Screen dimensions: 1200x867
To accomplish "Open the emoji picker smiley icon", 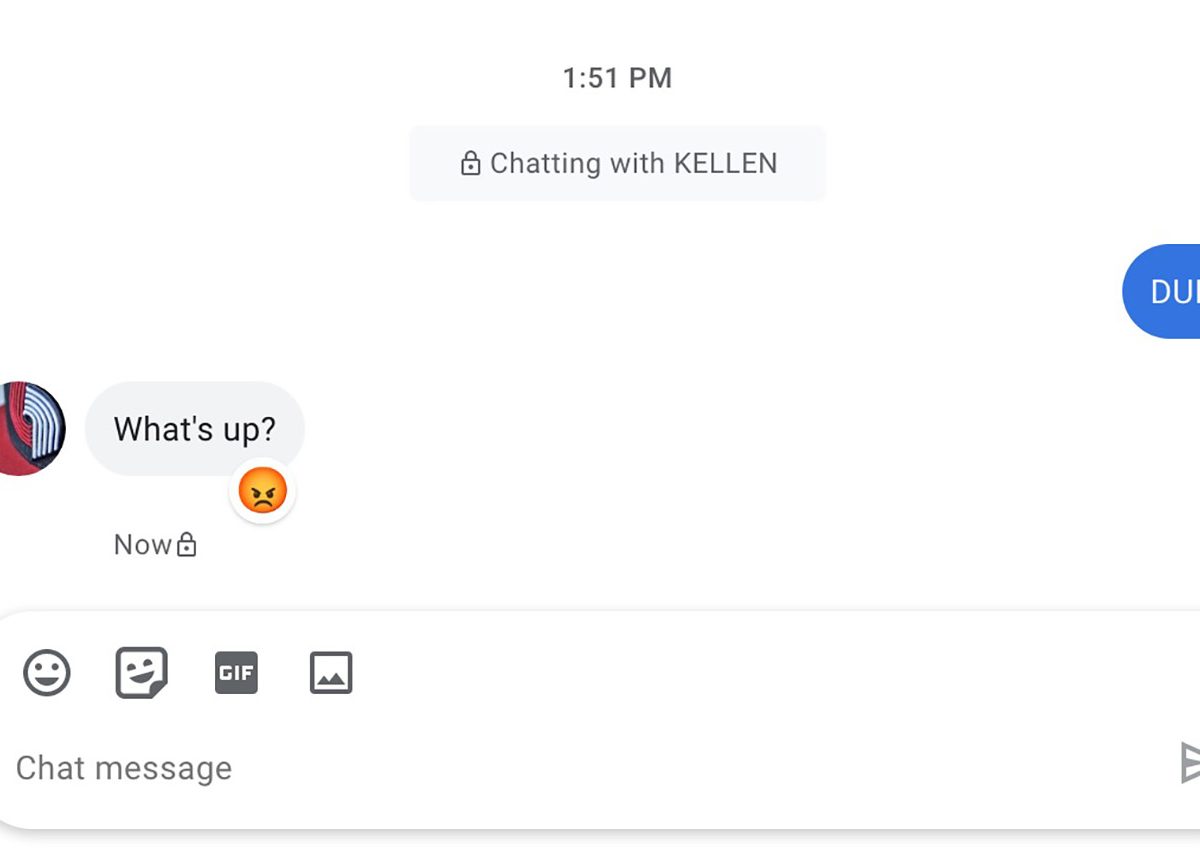I will coord(47,673).
